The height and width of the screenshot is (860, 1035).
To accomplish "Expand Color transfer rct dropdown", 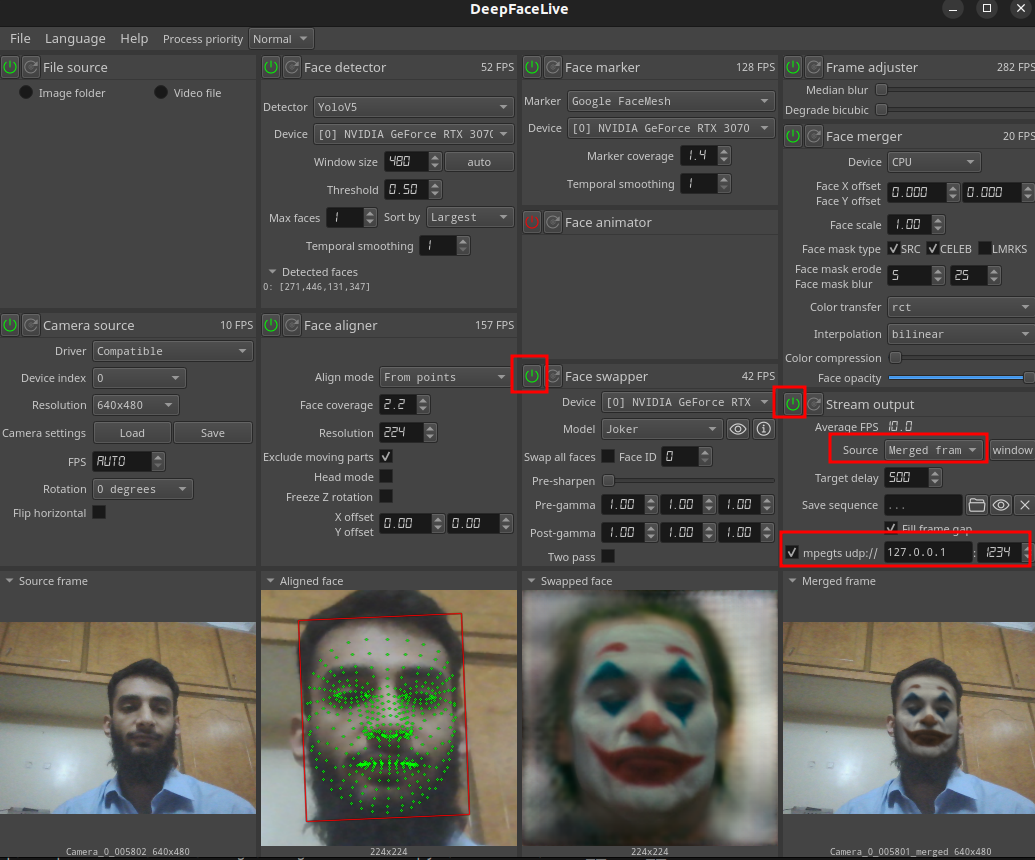I will pyautogui.click(x=960, y=307).
